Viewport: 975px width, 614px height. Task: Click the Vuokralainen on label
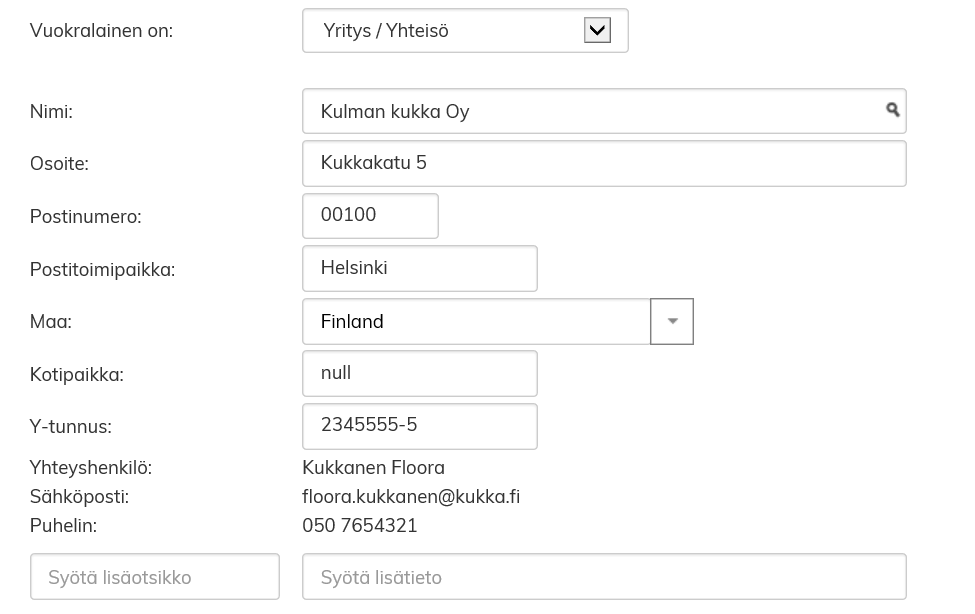coord(101,31)
